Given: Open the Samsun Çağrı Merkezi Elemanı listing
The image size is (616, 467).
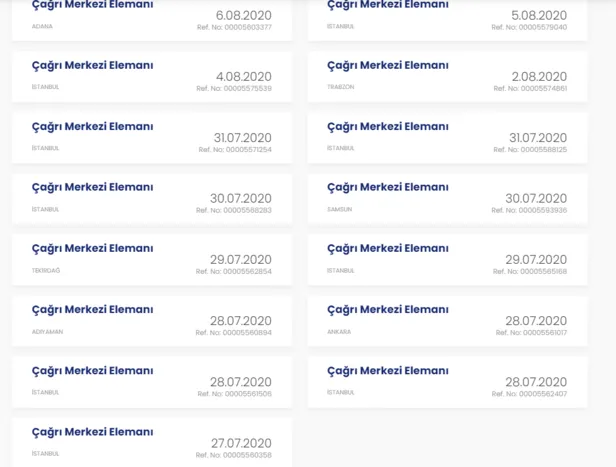Looking at the screenshot, I should pos(388,188).
